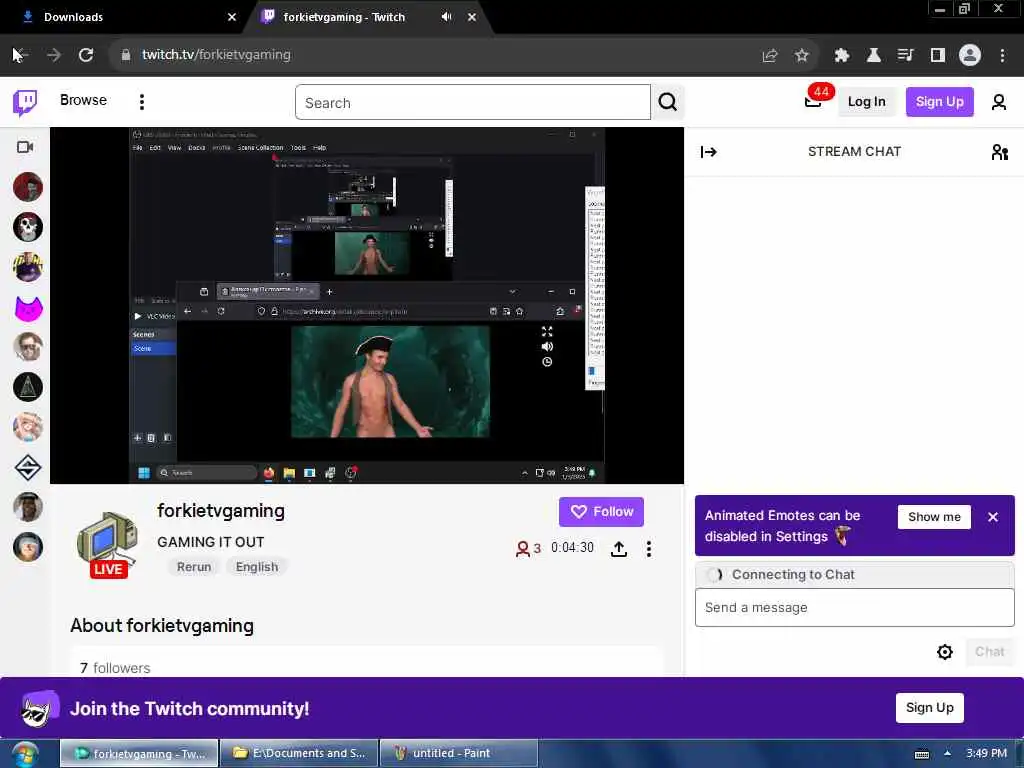Open the user profile icon beside Sign Up
Viewport: 1024px width, 768px height.
click(x=999, y=102)
